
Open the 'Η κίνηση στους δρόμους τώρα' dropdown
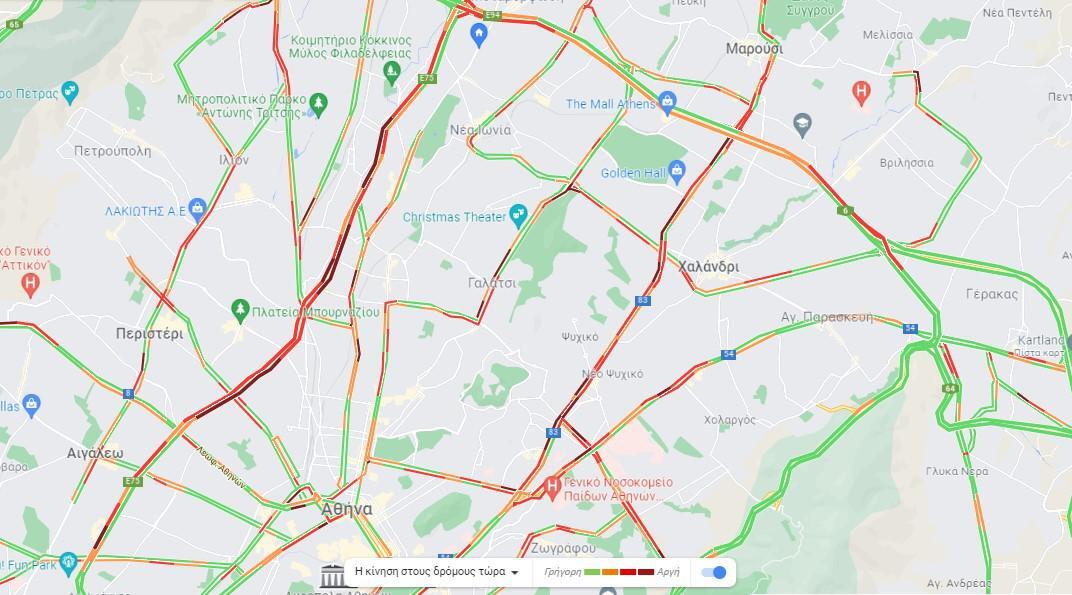click(x=437, y=572)
